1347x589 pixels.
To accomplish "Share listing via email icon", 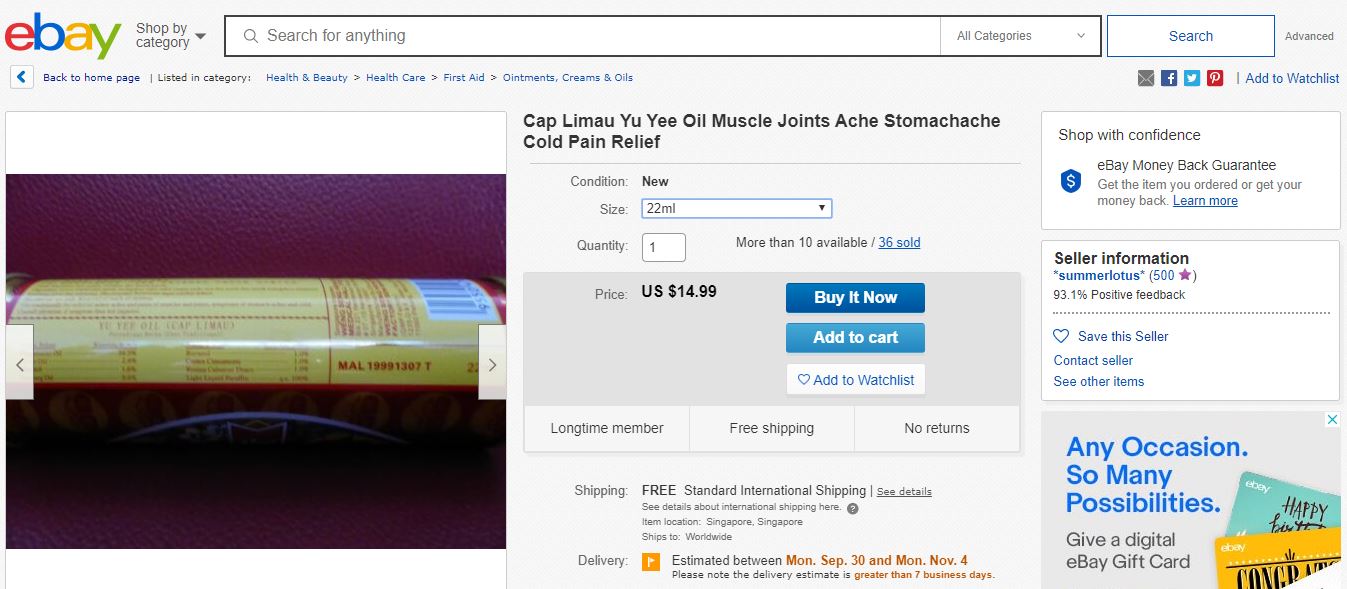I will pos(1146,78).
